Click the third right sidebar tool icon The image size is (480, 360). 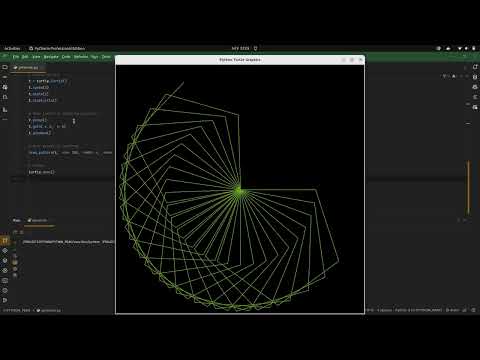coord(475,87)
